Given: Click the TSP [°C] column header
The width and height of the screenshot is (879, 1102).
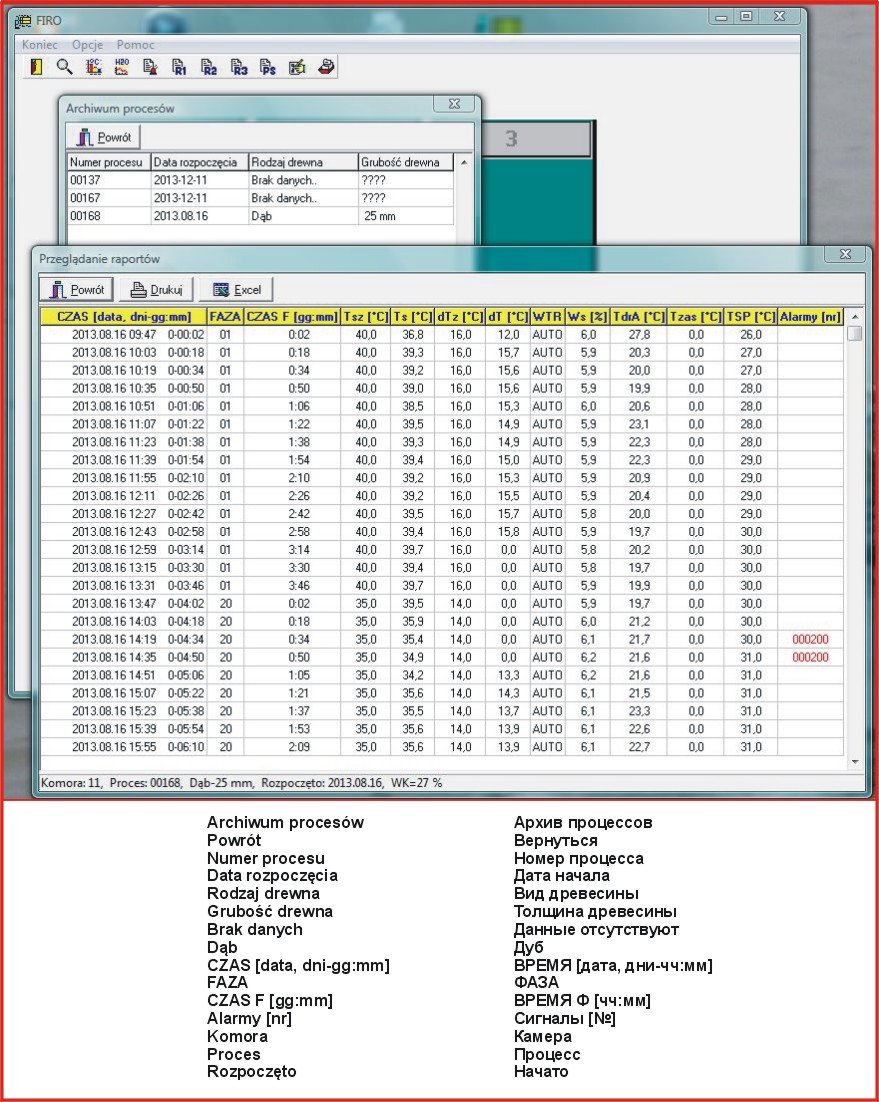Looking at the screenshot, I should (750, 317).
